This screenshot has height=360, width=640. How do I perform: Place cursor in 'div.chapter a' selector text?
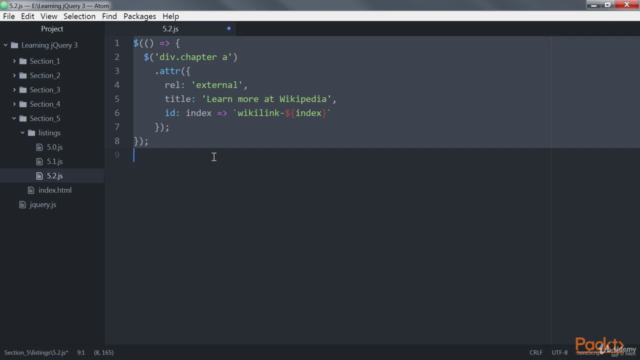[193, 57]
